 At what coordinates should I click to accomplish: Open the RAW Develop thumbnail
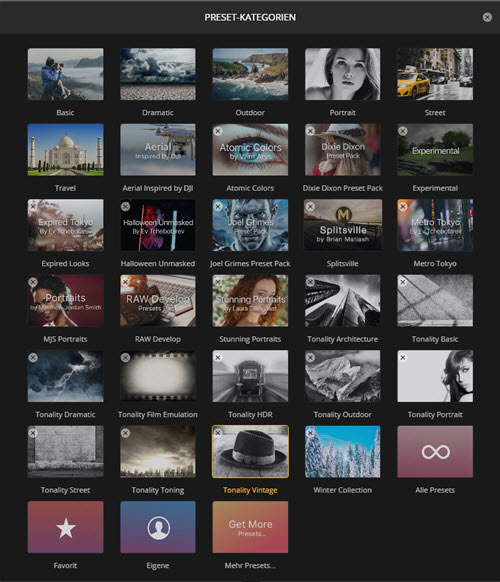pos(158,301)
